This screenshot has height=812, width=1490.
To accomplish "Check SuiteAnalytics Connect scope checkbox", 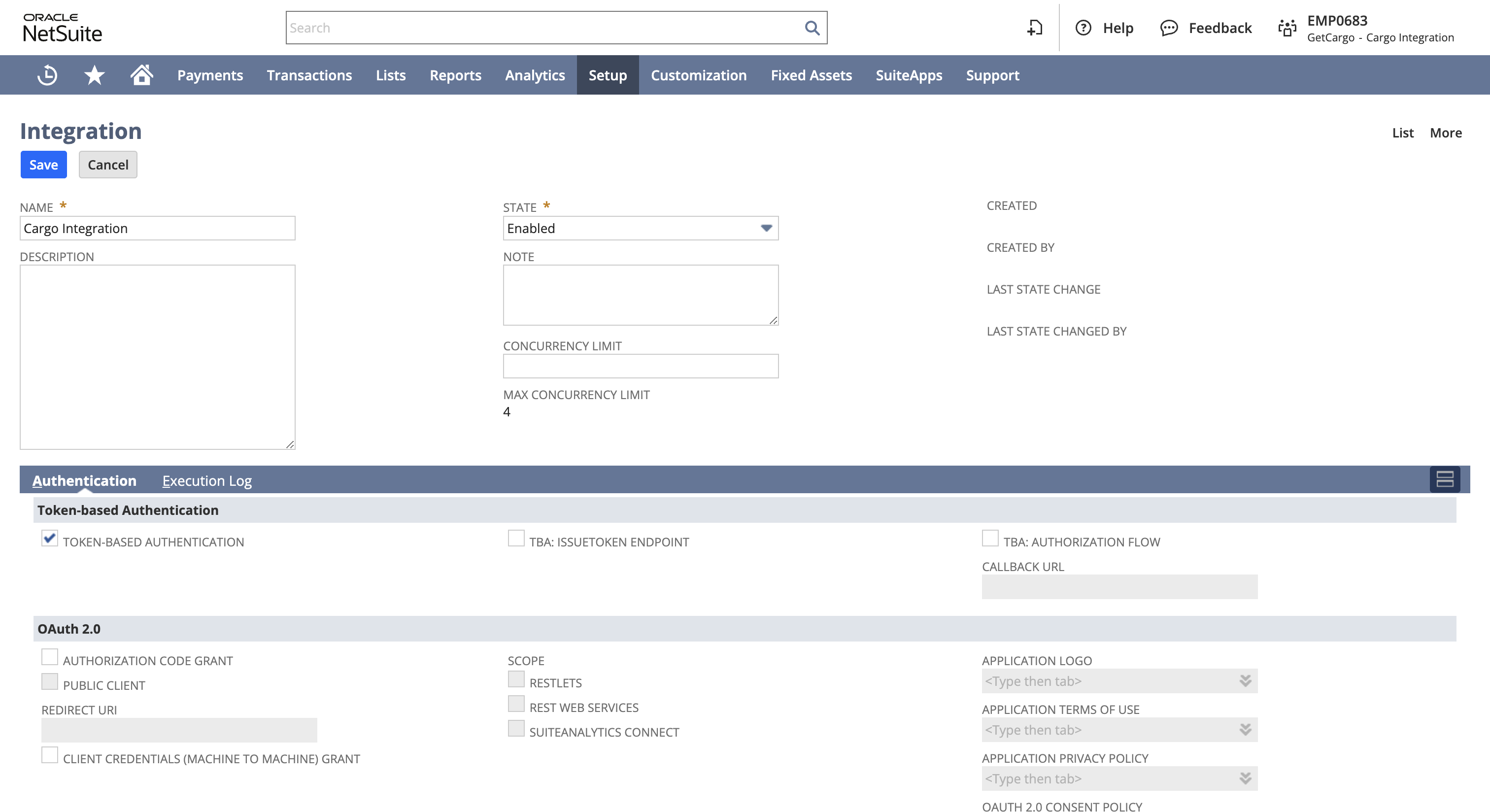I will pyautogui.click(x=516, y=729).
